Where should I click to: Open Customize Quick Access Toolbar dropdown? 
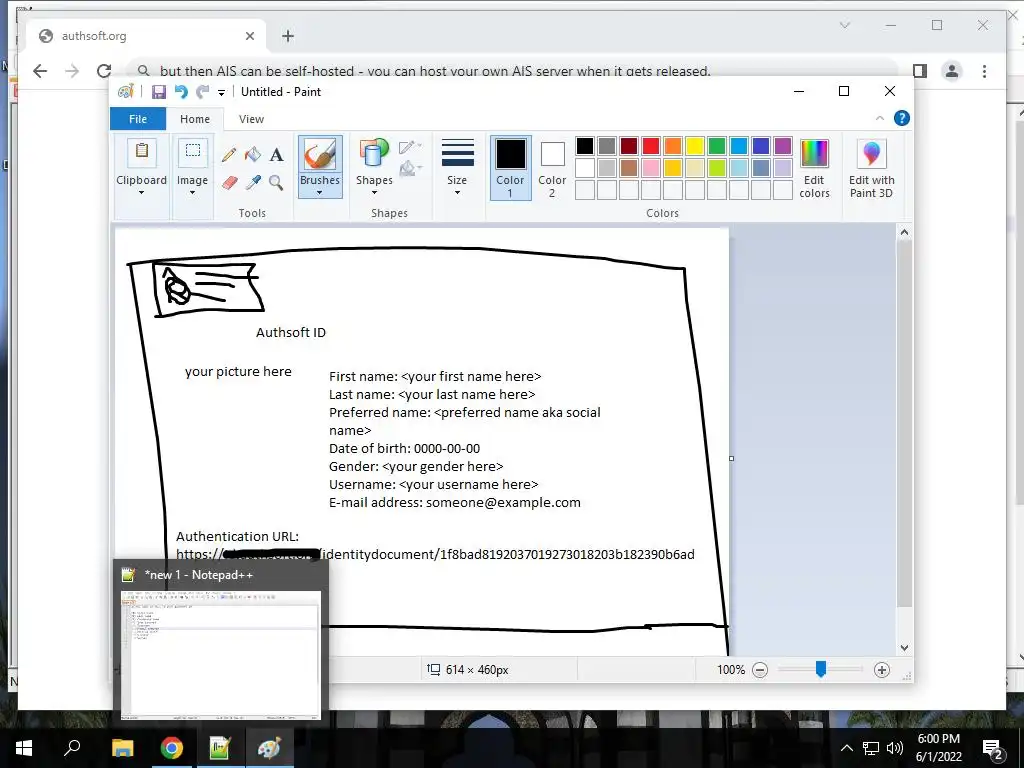[222, 93]
